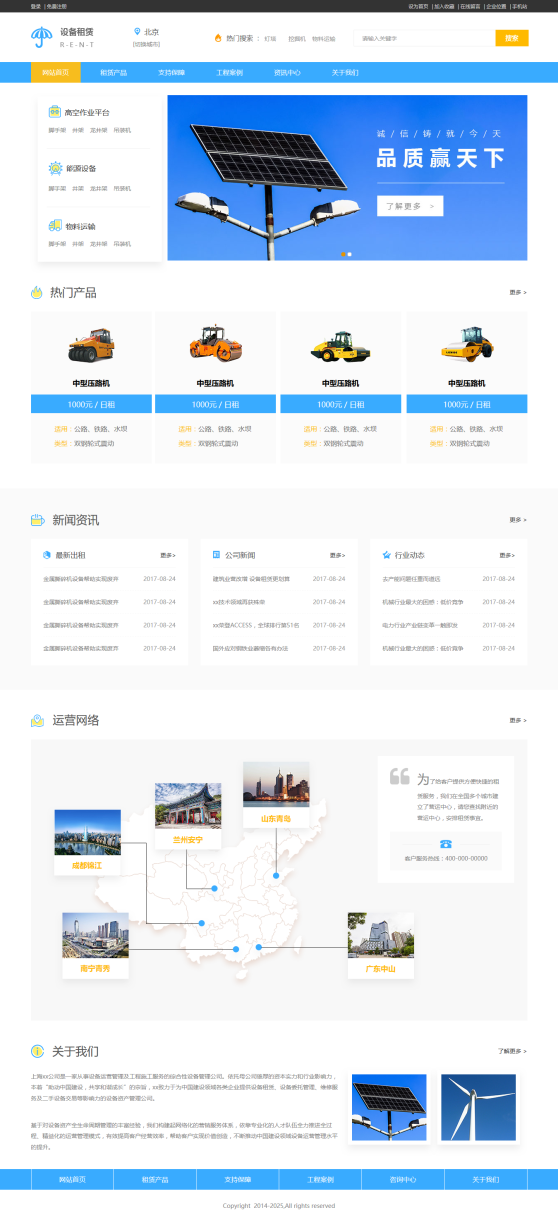Expand 更多 in the 公司新闻 panel
Viewport: 558px width, 1222px height.
click(x=338, y=555)
